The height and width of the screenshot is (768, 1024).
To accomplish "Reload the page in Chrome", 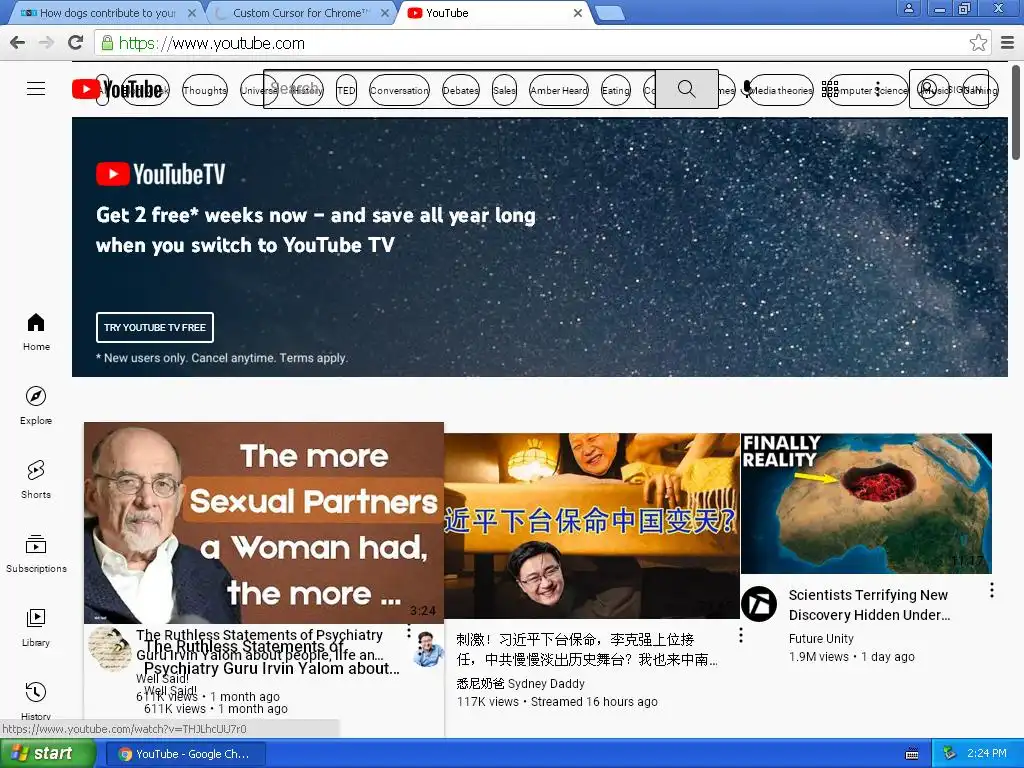I will [76, 43].
